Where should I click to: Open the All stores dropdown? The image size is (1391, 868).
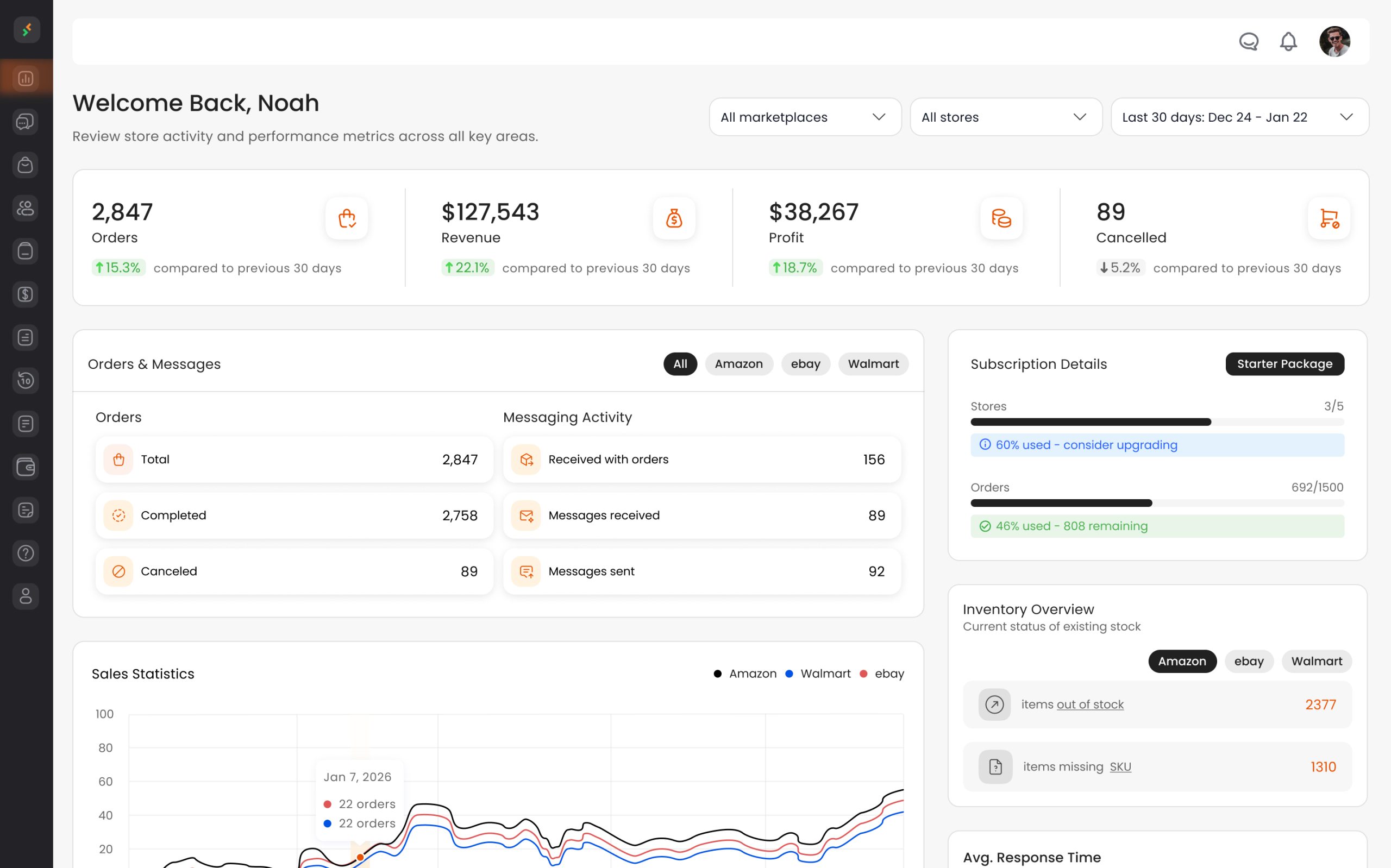1005,117
